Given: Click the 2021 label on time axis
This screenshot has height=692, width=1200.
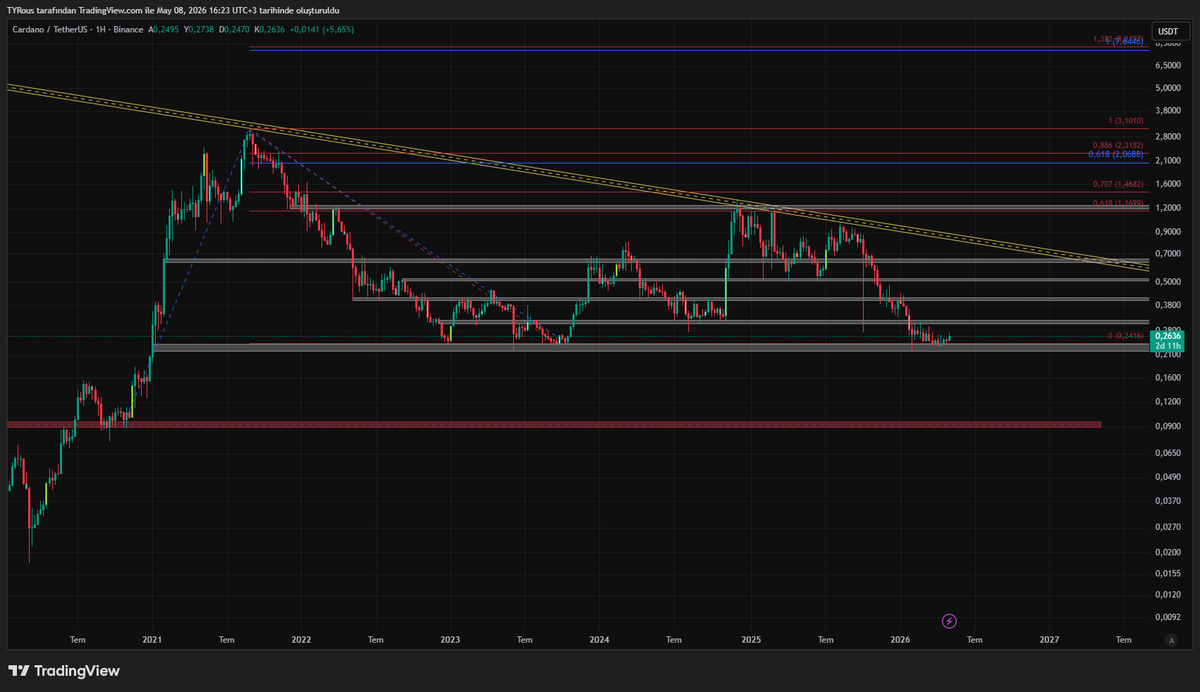Looking at the screenshot, I should [152, 639].
